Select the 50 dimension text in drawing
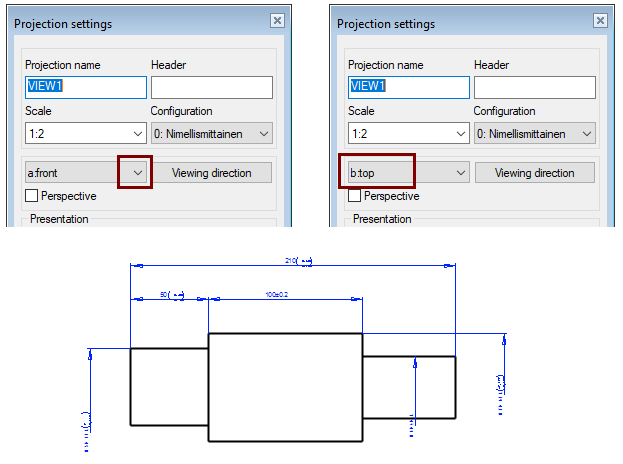The height and width of the screenshot is (464, 623). click(172, 295)
